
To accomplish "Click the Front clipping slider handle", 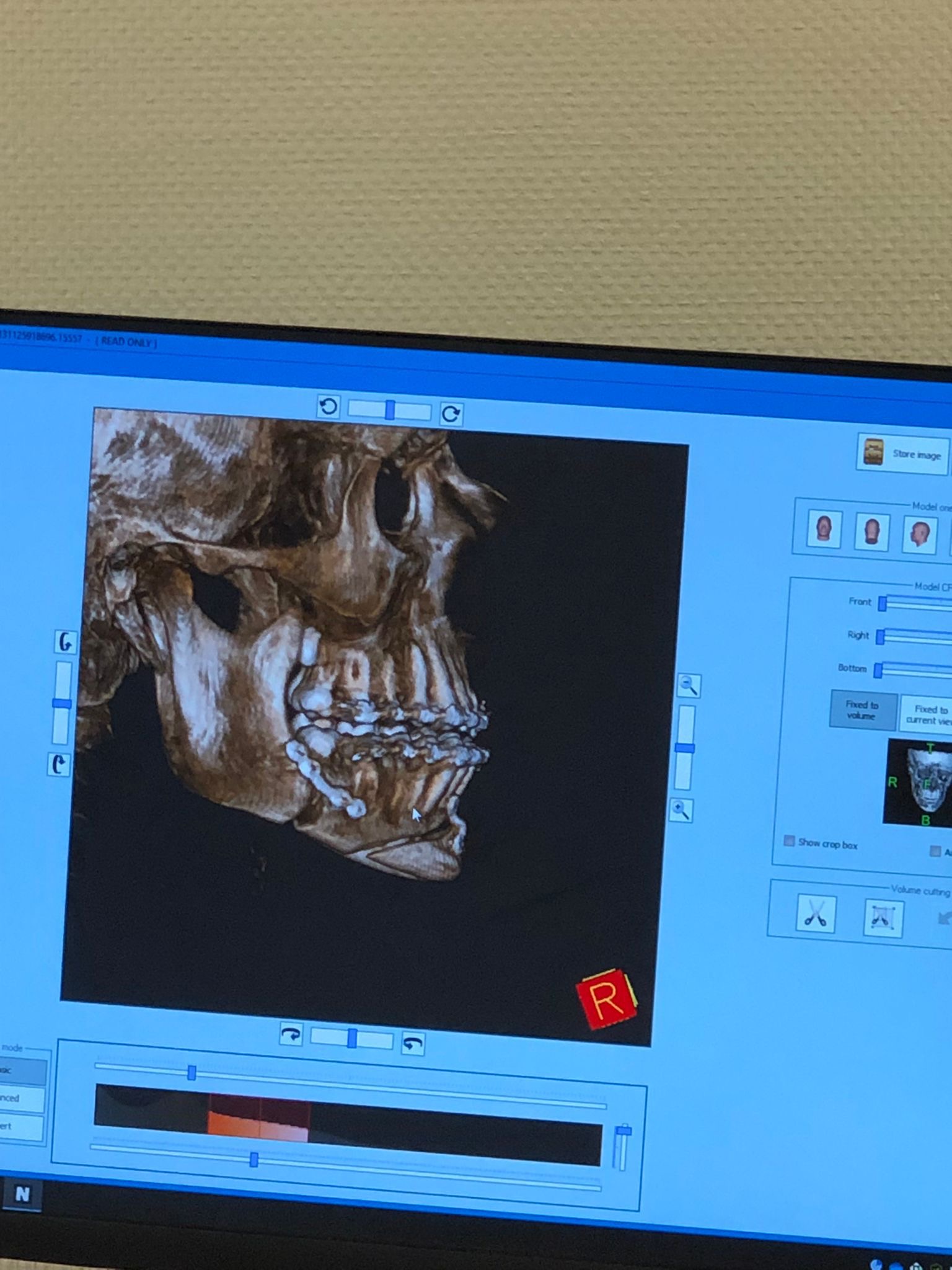I will (883, 603).
